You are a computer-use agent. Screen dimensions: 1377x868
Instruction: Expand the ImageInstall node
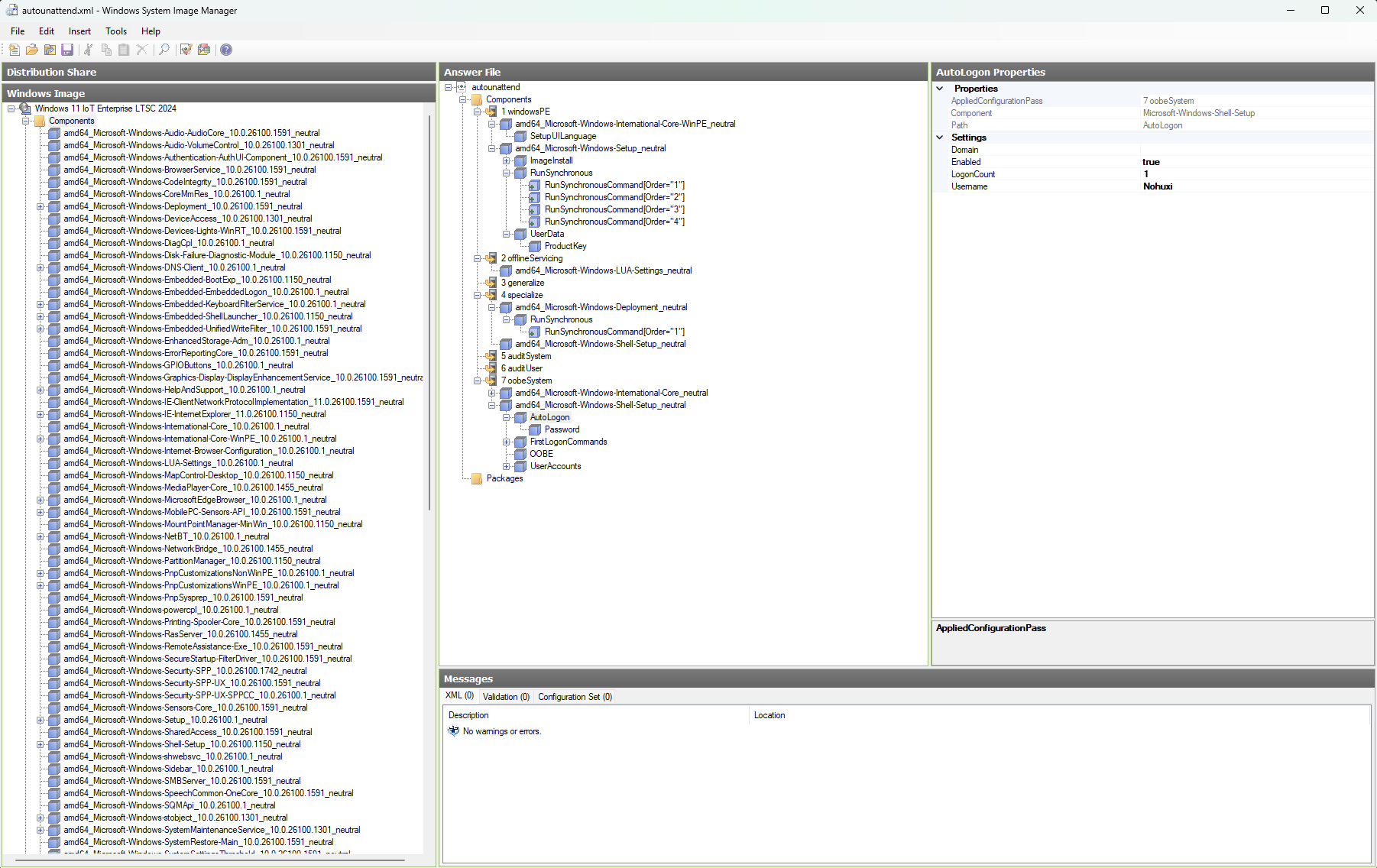[x=506, y=160]
